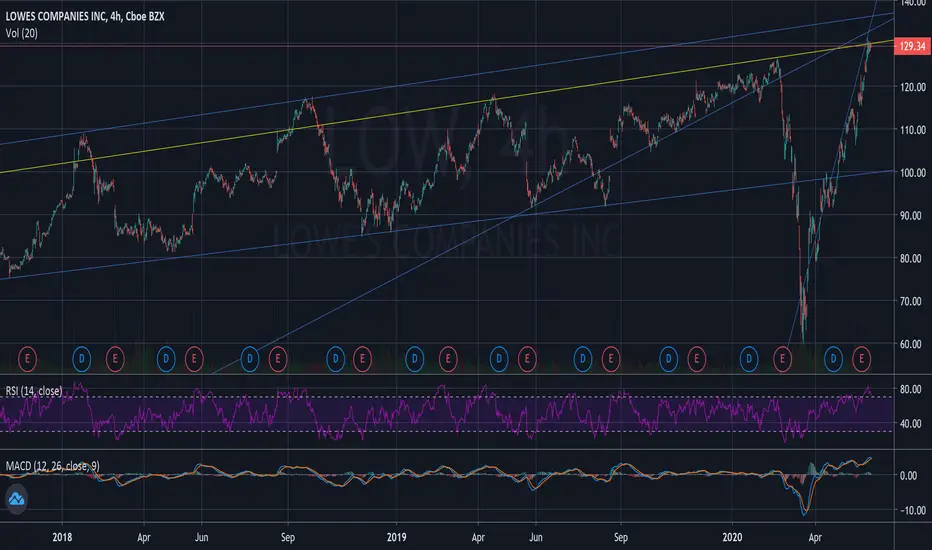932x550 pixels.
Task: Click the MACD -10.00 scale label
Action: pyautogui.click(x=912, y=510)
